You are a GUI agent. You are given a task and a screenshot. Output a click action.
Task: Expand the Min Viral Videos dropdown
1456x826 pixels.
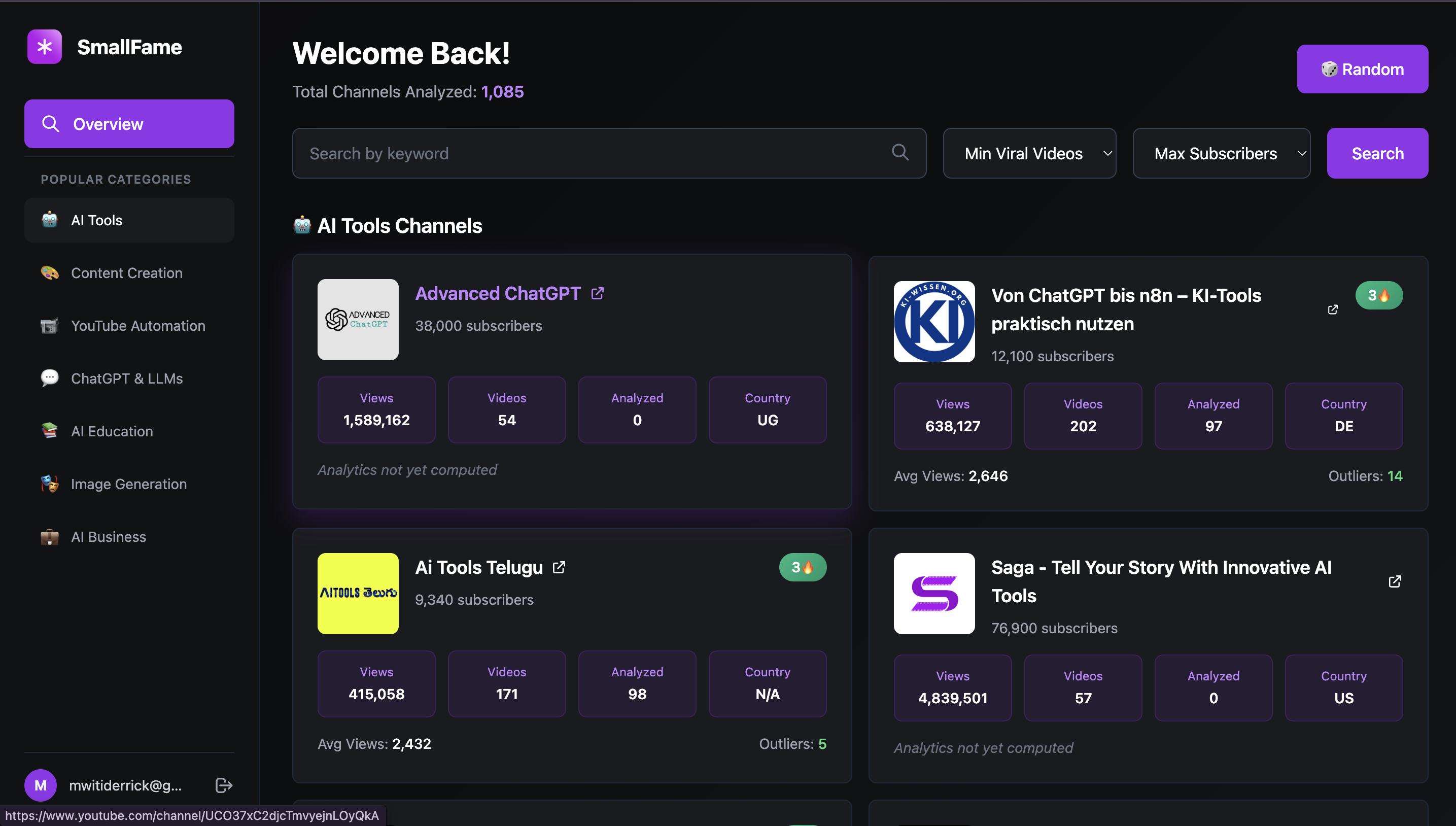pyautogui.click(x=1029, y=153)
